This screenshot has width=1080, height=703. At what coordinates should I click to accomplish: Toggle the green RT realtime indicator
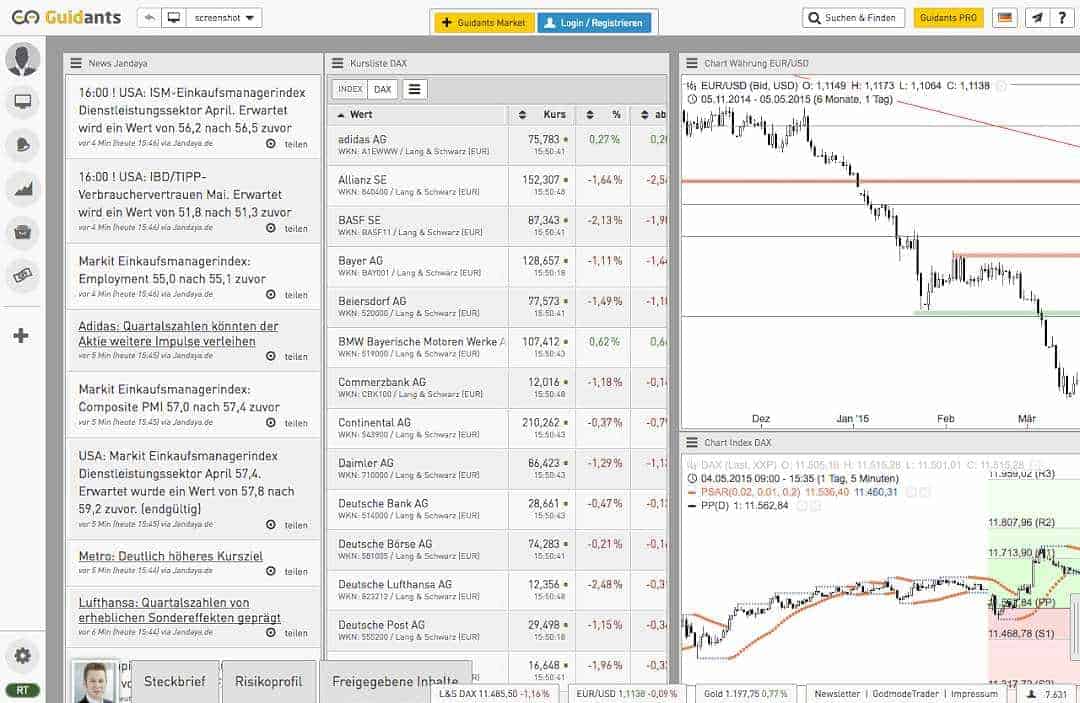(x=22, y=690)
